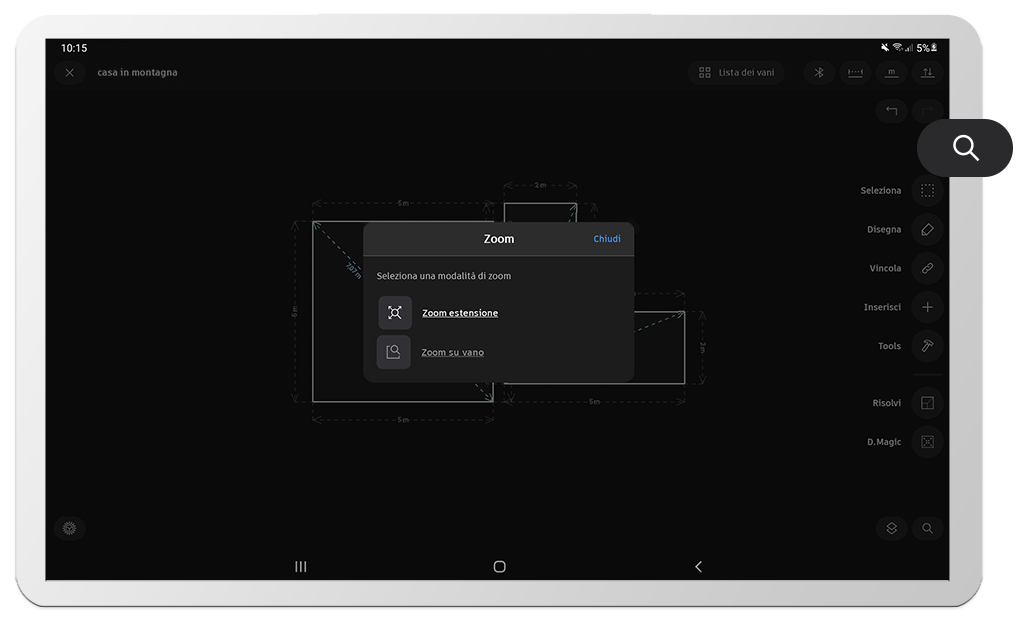Select the Seleziona marquee tool
Screen dimensions: 1024x625
point(927,190)
